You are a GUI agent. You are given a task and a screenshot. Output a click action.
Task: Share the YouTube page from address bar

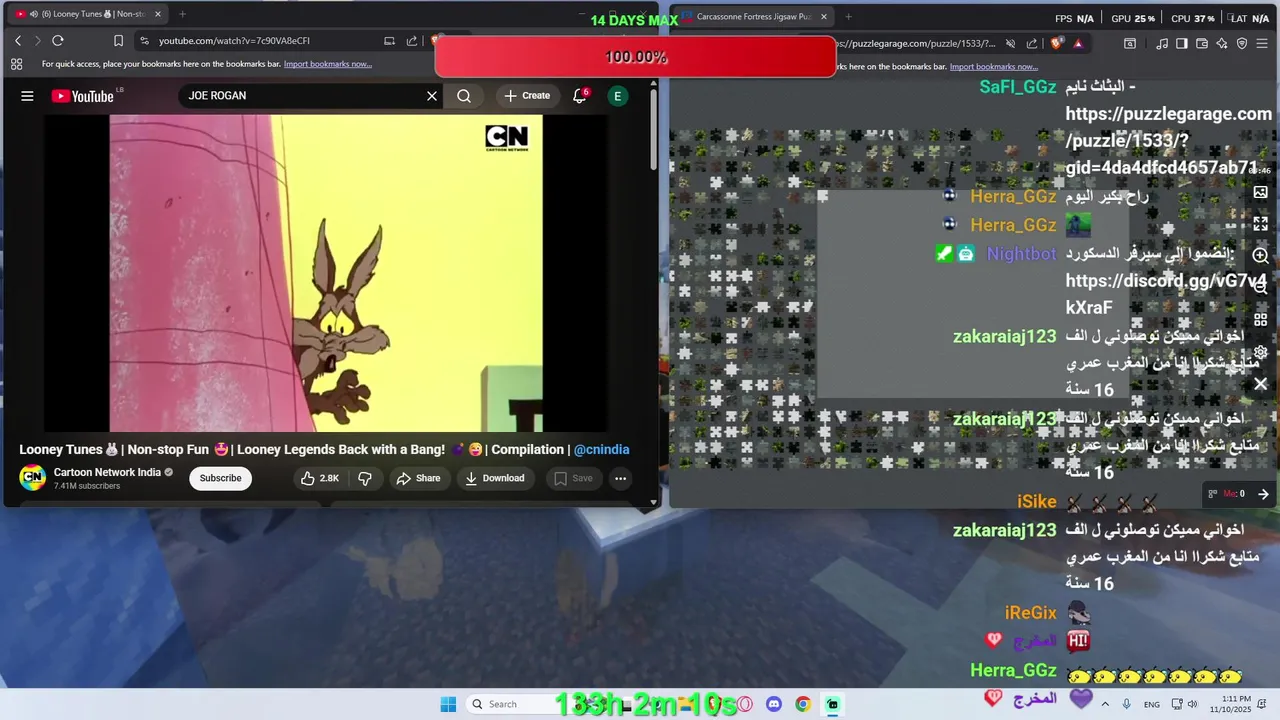coord(412,41)
